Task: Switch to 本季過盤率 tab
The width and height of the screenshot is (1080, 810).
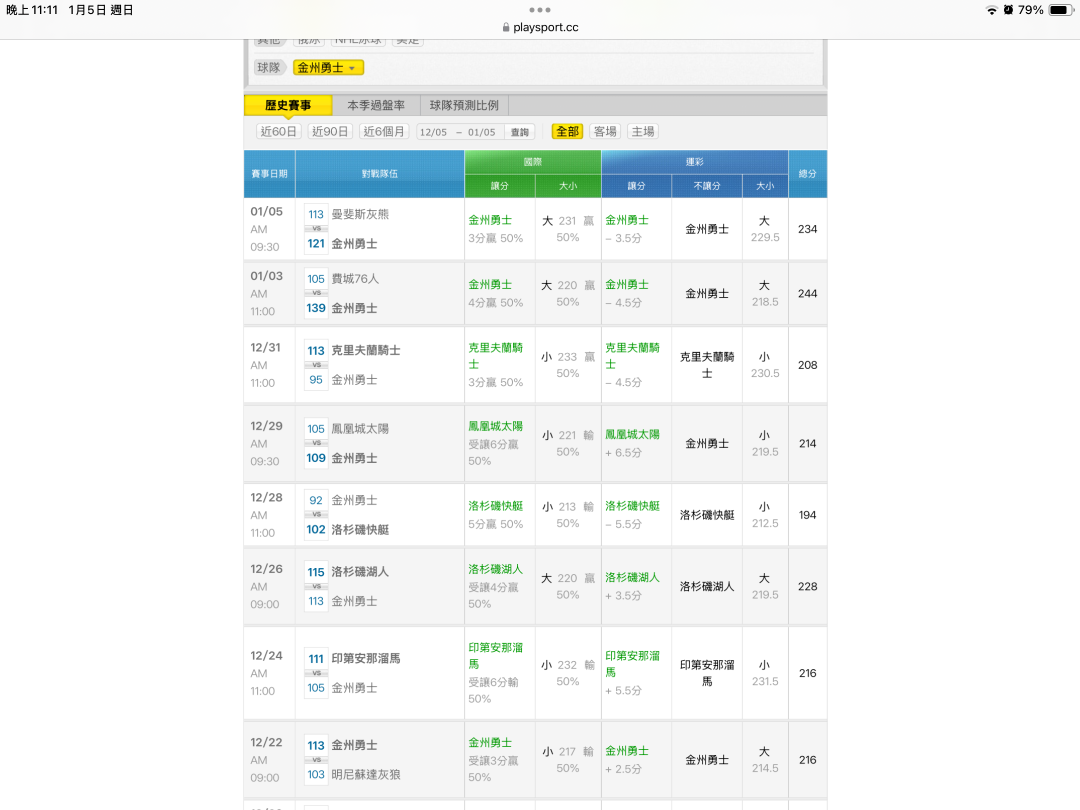Action: click(375, 105)
